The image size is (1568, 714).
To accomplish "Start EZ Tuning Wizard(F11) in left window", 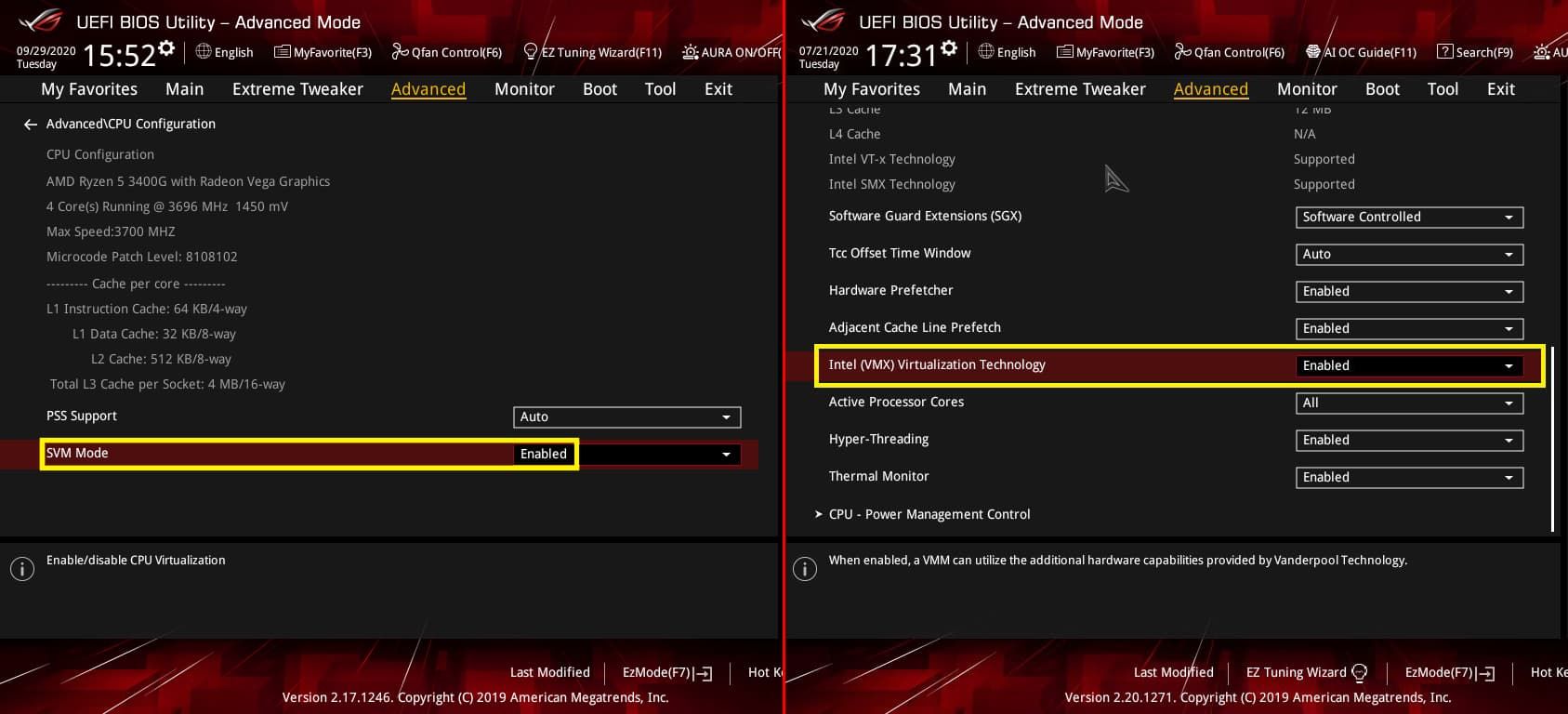I will pos(593,52).
